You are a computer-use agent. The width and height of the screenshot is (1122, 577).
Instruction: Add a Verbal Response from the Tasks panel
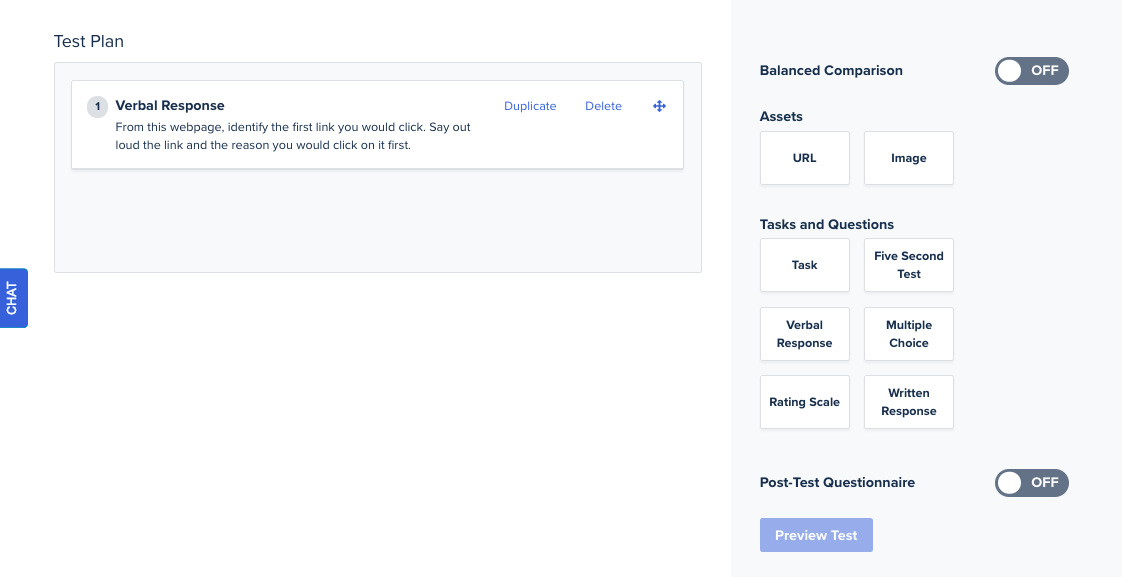804,334
